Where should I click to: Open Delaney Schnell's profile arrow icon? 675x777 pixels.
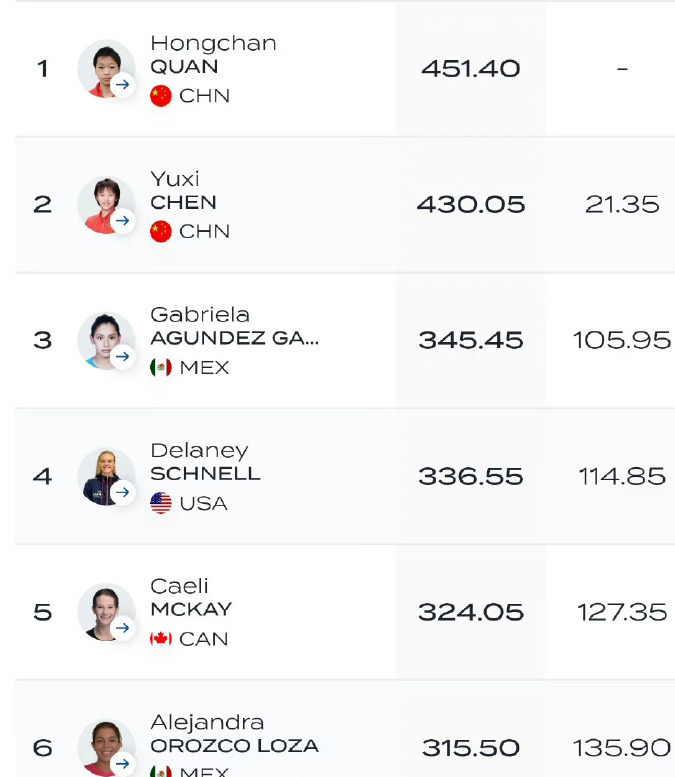[x=122, y=492]
